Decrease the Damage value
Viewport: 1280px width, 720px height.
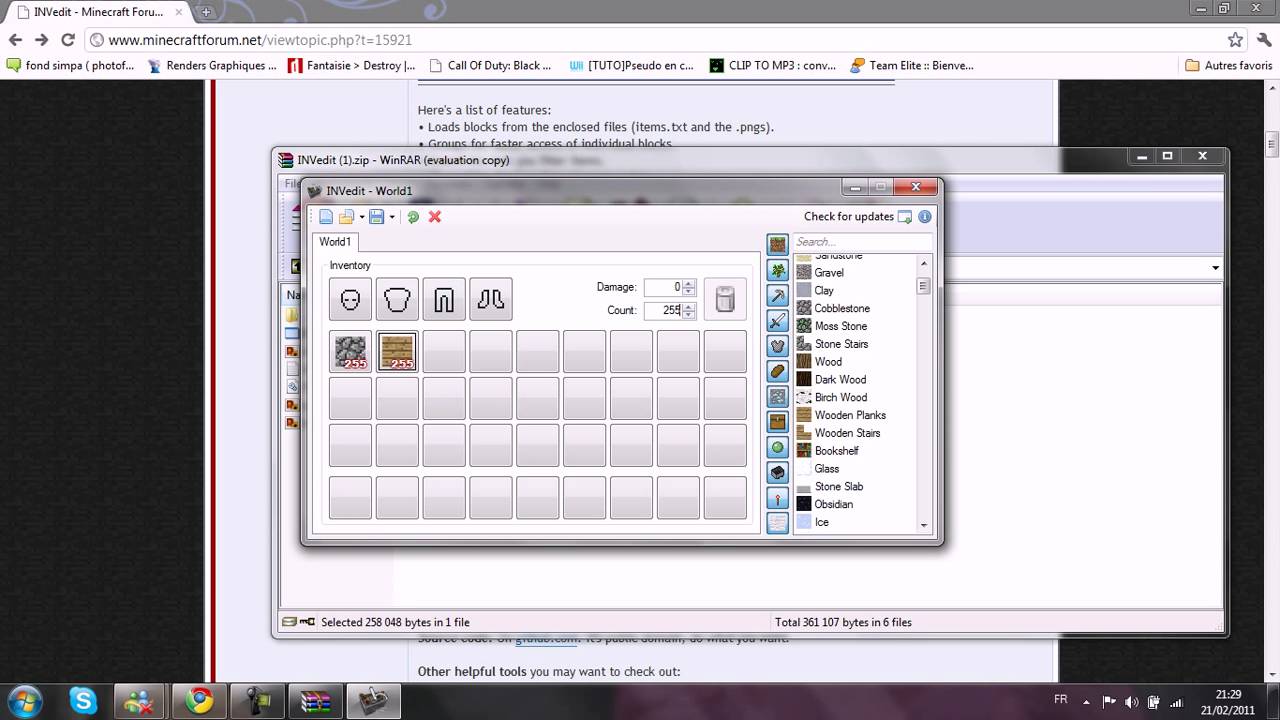pyautogui.click(x=688, y=291)
